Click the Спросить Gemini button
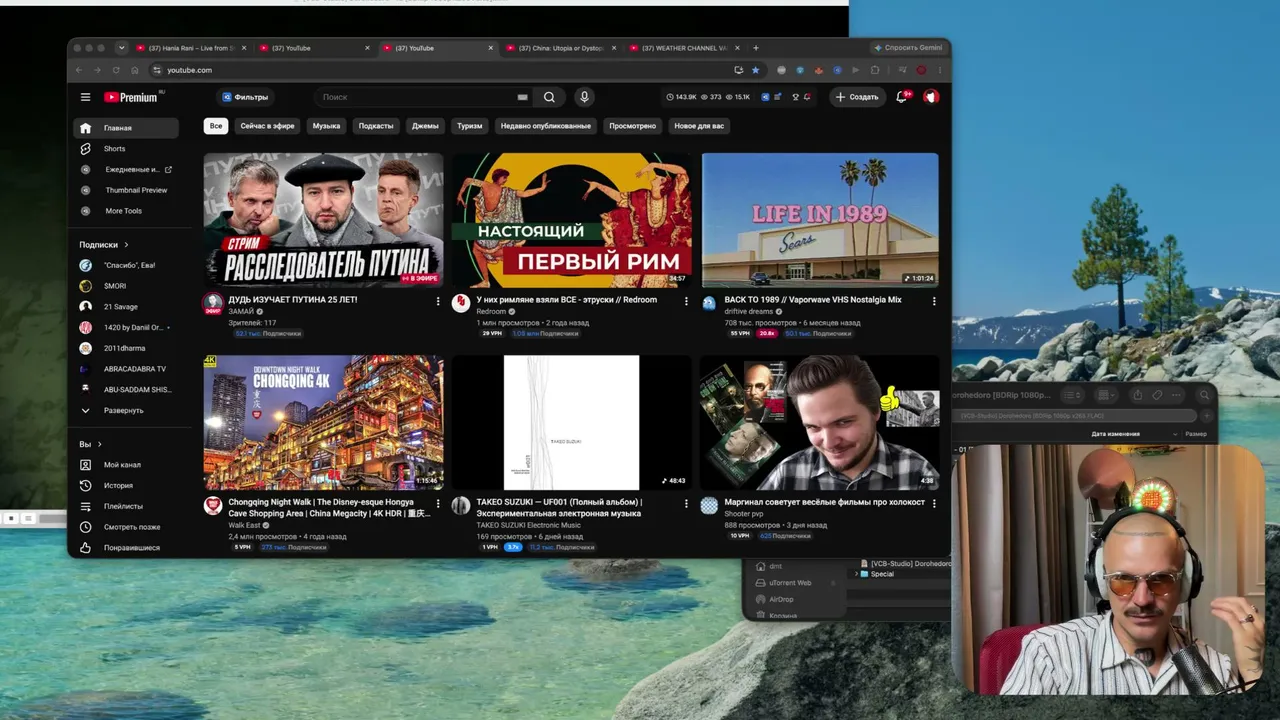The height and width of the screenshot is (720, 1280). [908, 48]
